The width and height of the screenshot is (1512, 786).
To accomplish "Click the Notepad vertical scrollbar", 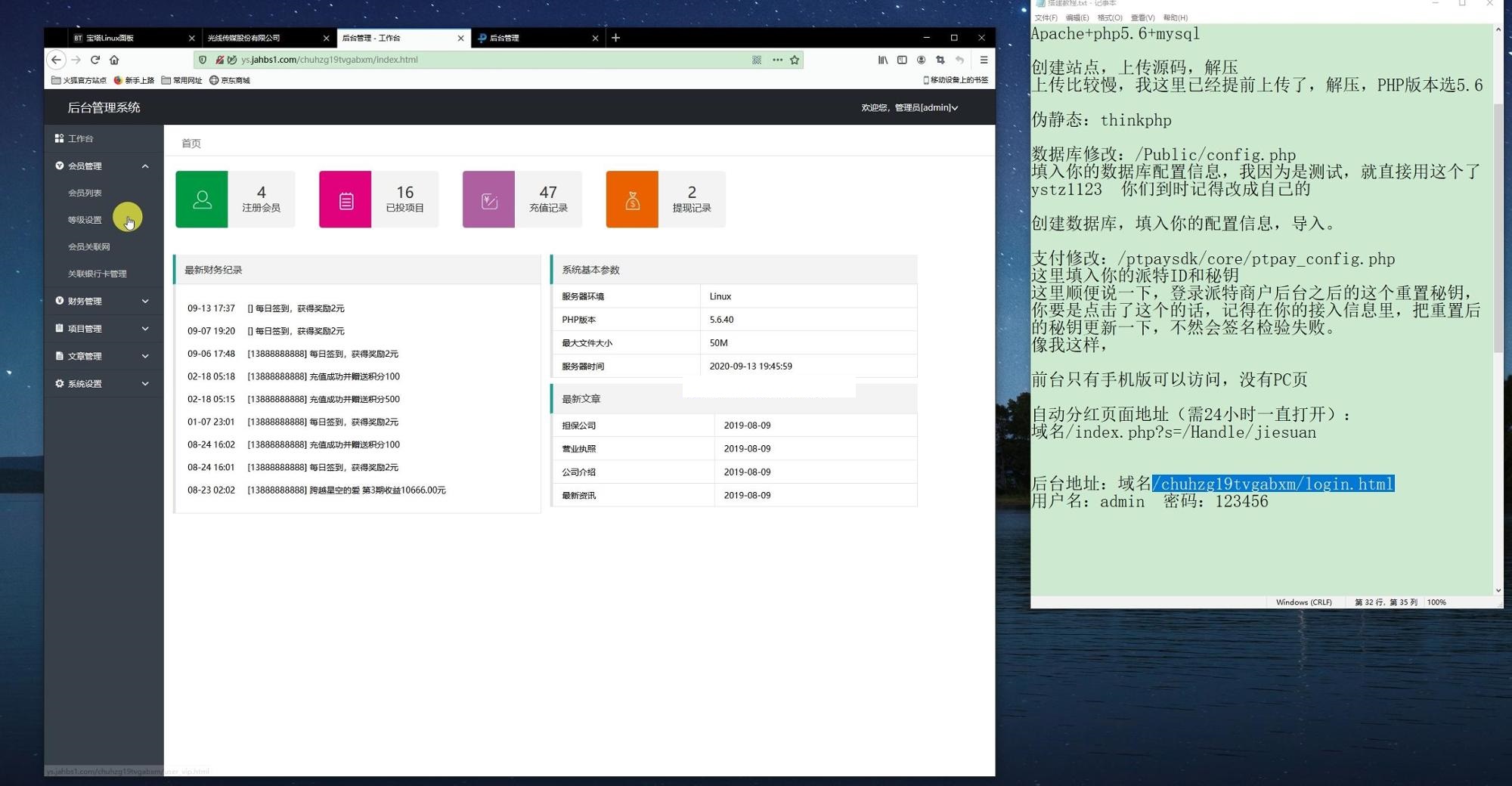I will coord(1498,227).
